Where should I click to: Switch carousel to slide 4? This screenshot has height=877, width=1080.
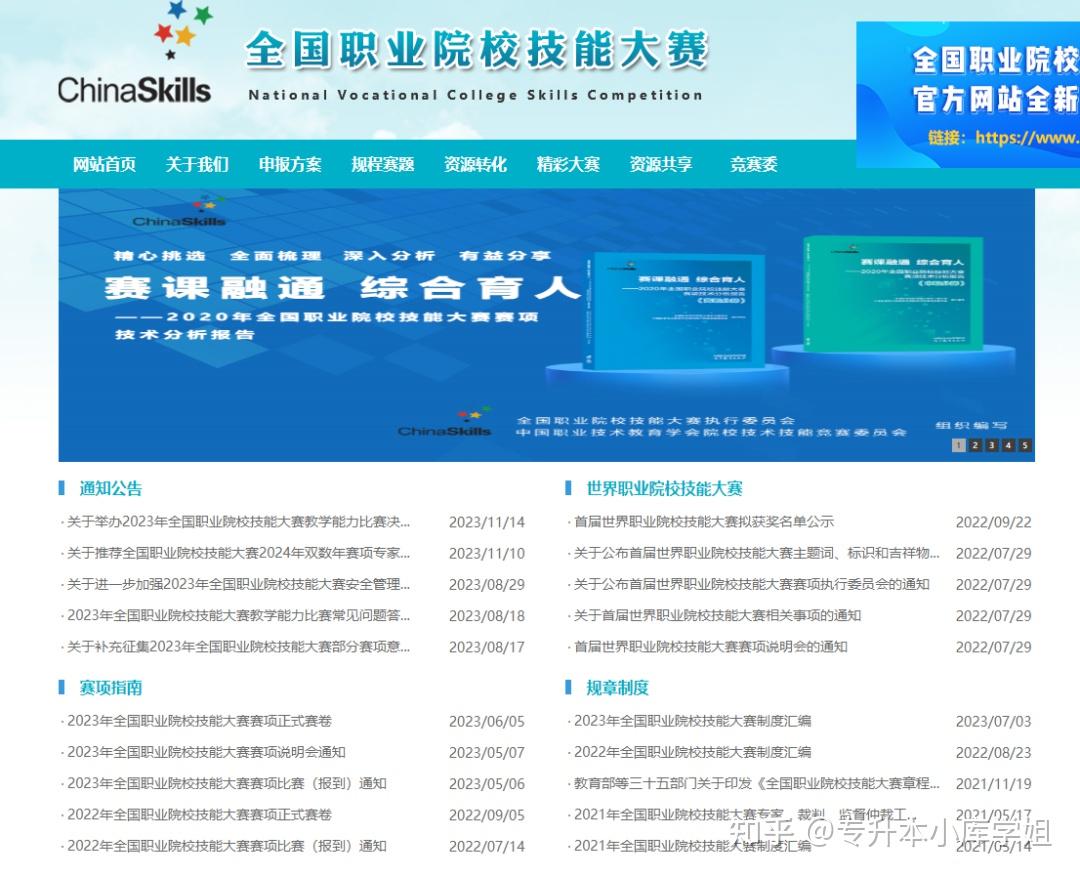pos(1008,445)
